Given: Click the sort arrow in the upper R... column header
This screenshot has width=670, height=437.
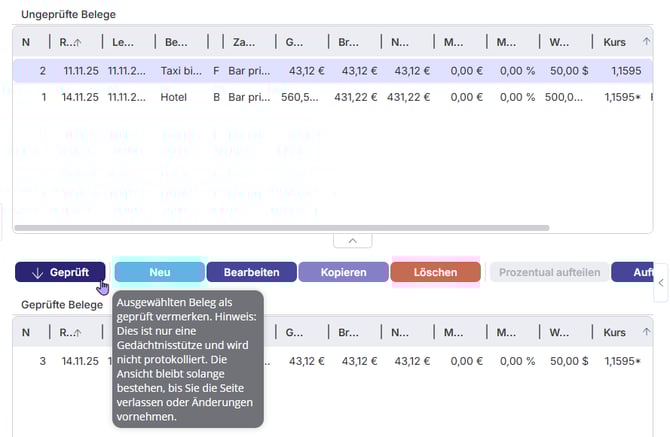Looking at the screenshot, I should (x=78, y=42).
